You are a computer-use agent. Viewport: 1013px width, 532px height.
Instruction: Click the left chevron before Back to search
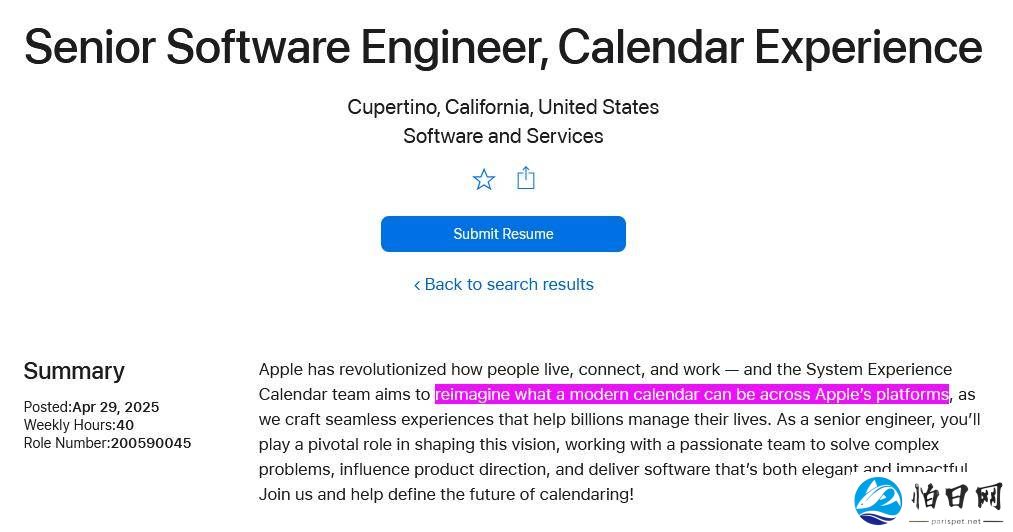coord(417,285)
